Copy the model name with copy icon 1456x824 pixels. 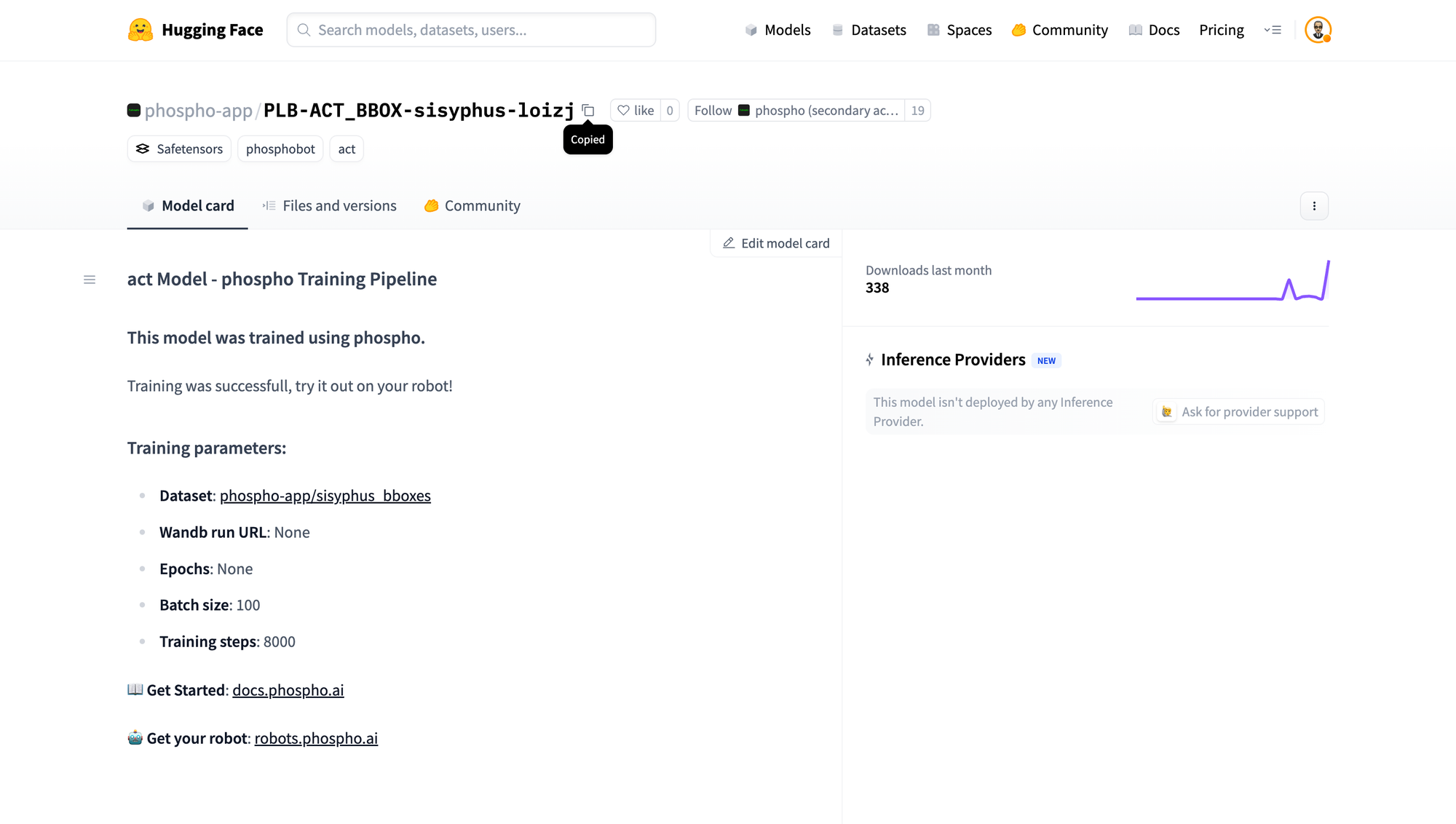pyautogui.click(x=588, y=111)
